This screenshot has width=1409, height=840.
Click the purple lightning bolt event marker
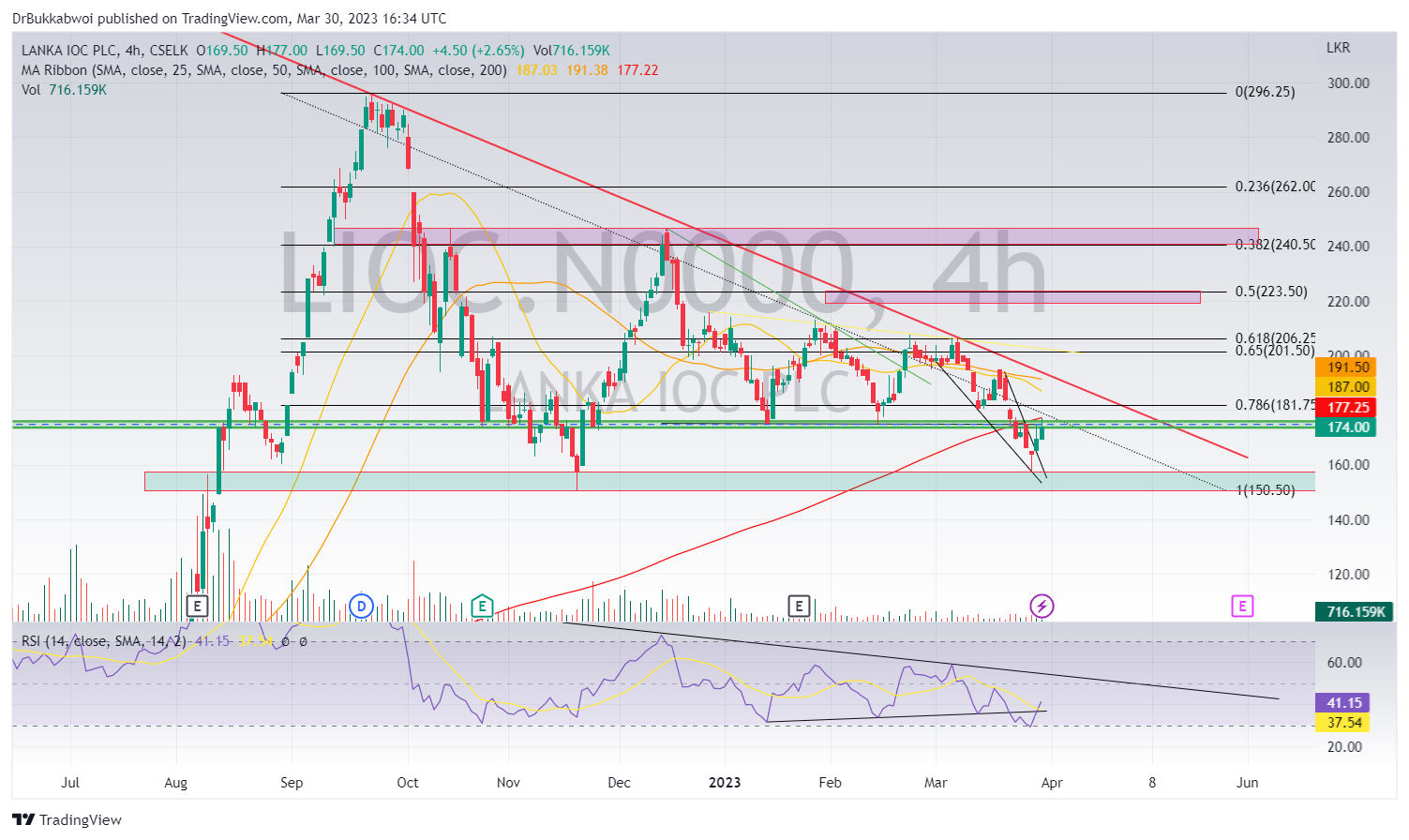coord(1042,606)
